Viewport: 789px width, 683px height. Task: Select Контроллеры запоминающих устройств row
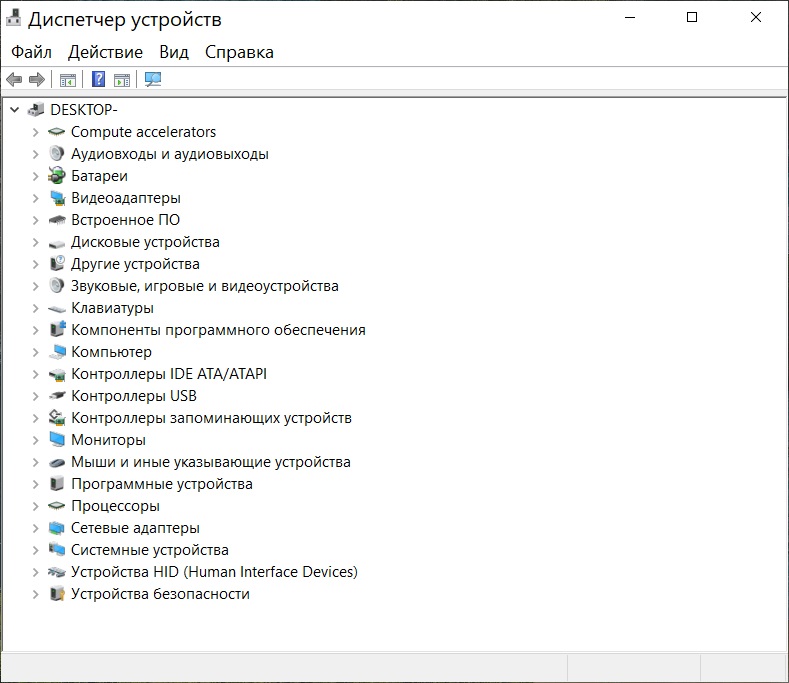211,418
